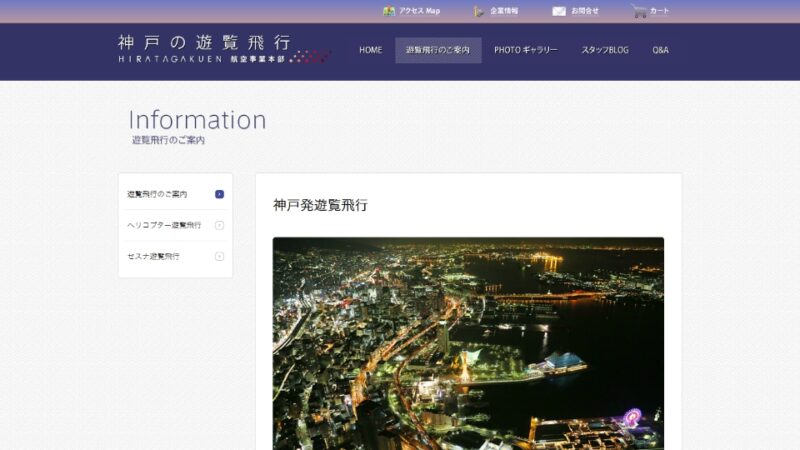800x450 pixels.
Task: Open the スタッフBLOG menu item
Action: coord(605,50)
